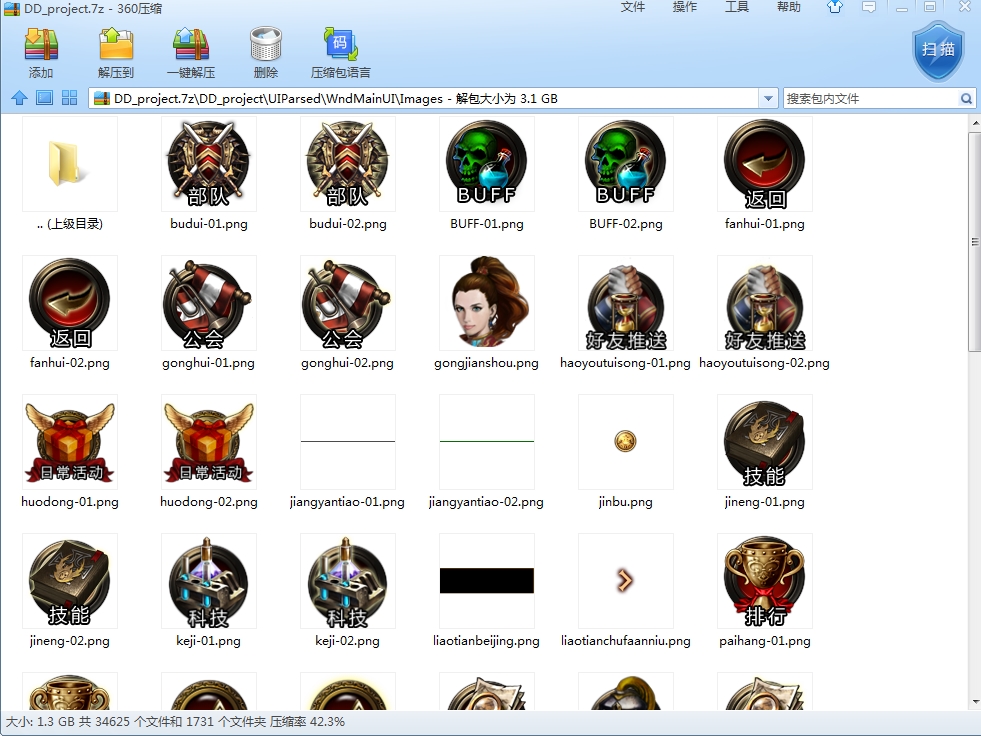Open the 文件 menu
This screenshot has height=736, width=981.
pos(633,8)
